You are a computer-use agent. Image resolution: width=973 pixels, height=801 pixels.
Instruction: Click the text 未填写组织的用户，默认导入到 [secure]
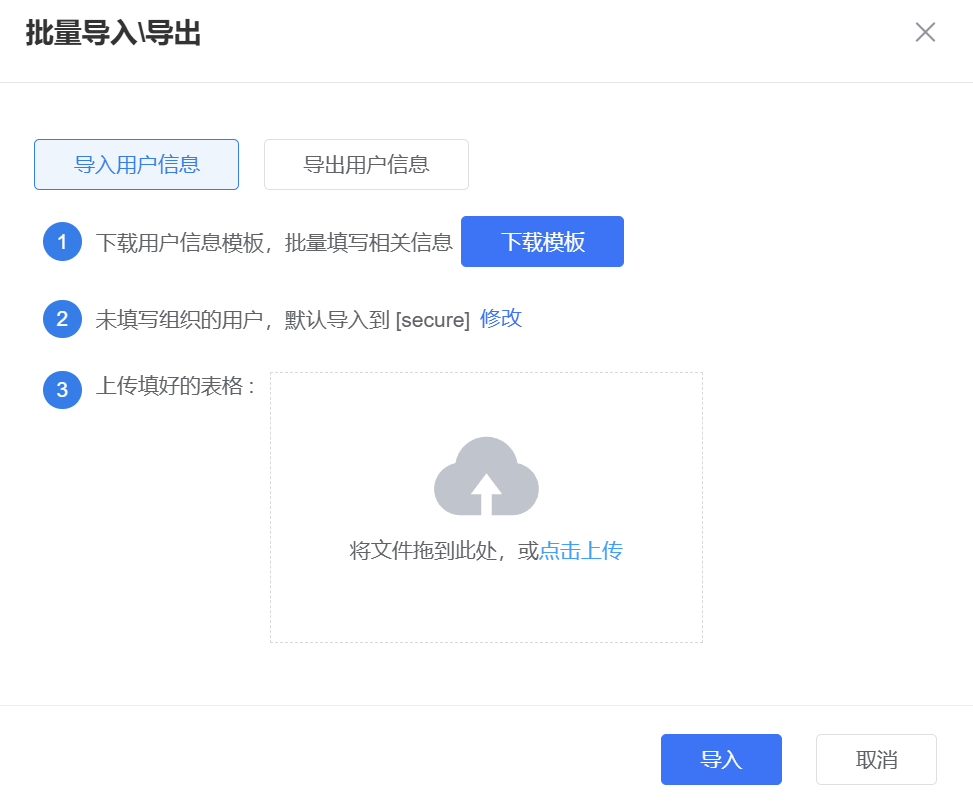pos(283,320)
